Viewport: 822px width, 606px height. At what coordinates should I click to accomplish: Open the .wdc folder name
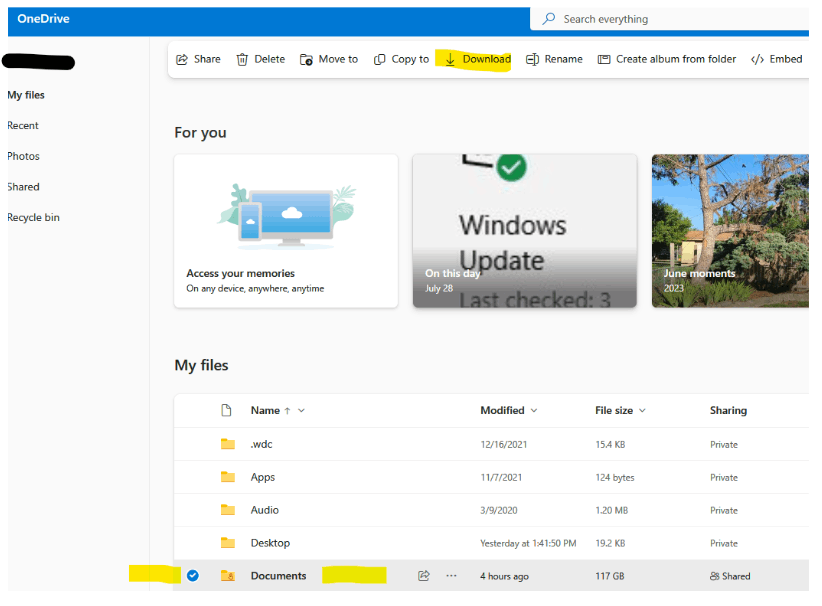coord(261,444)
